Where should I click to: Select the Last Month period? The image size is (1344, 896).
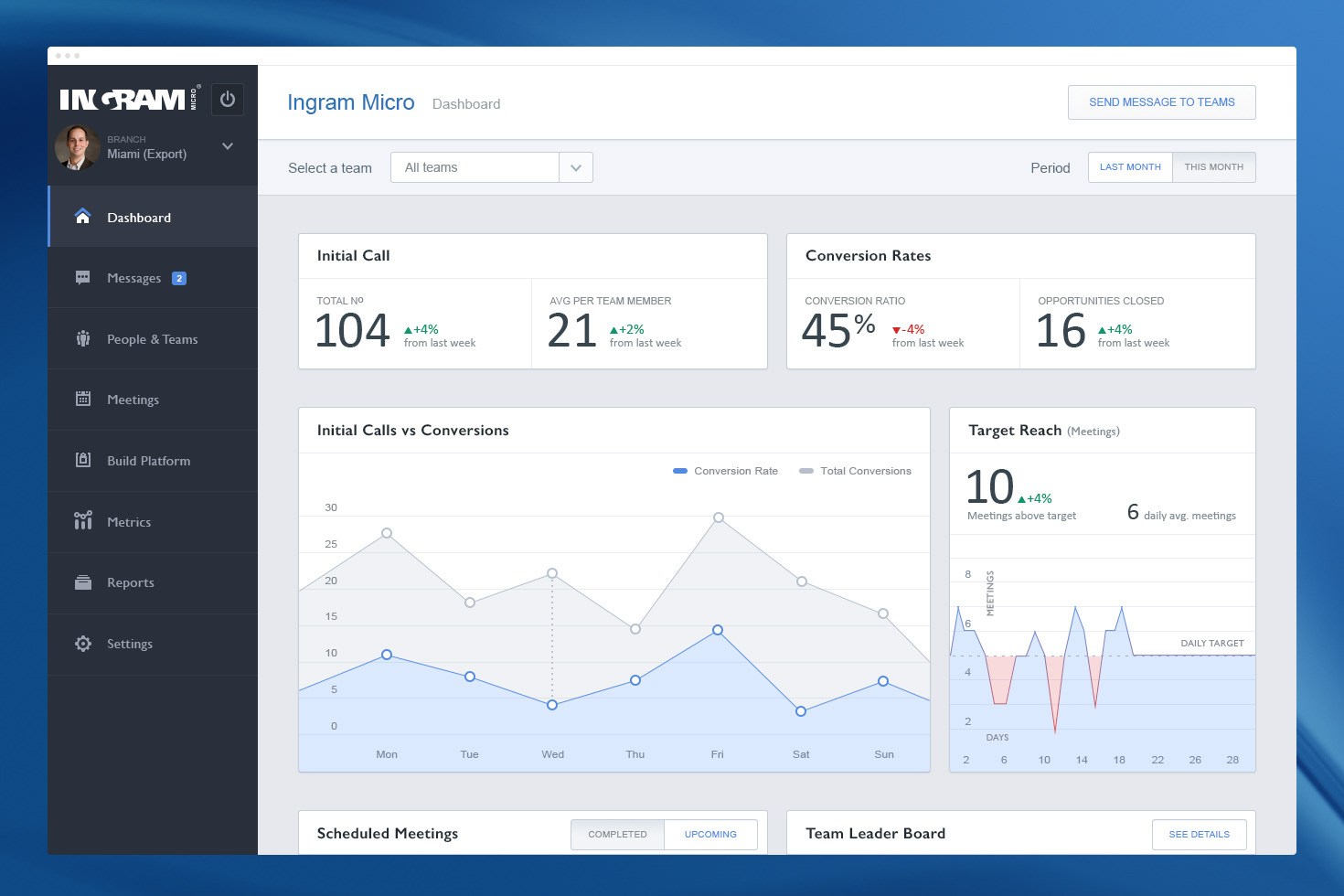pyautogui.click(x=1130, y=167)
